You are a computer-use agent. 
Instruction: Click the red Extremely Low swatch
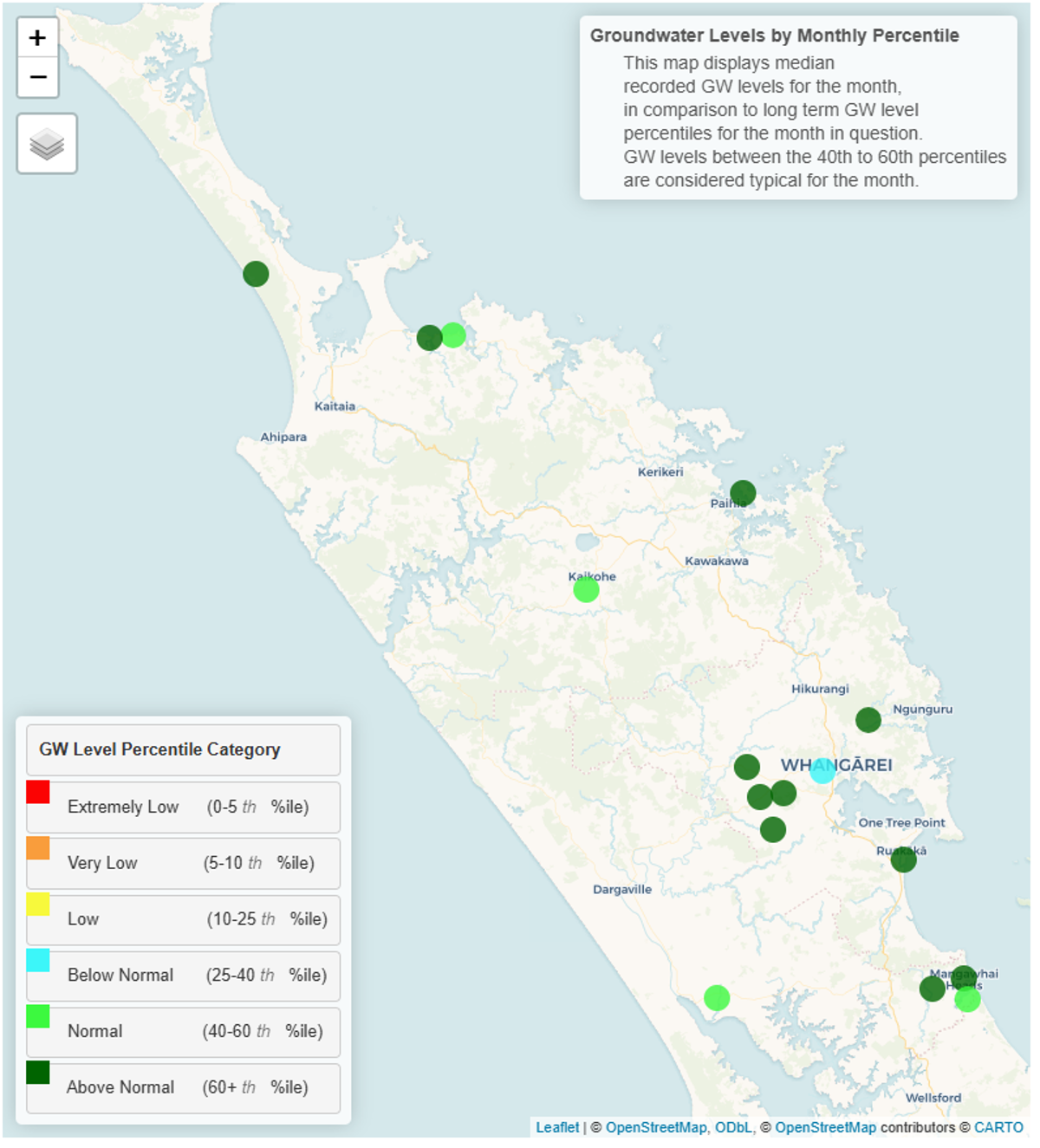click(x=38, y=792)
